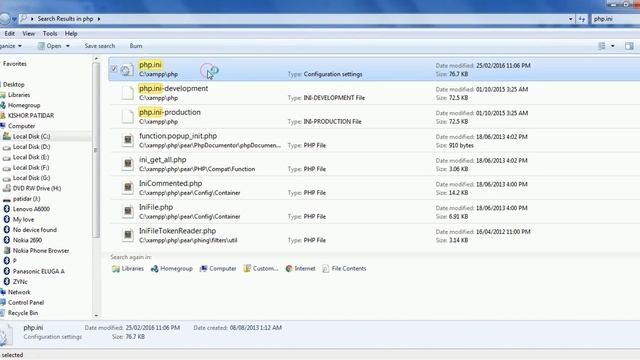Select the IniFile.php file icon

pos(127,211)
